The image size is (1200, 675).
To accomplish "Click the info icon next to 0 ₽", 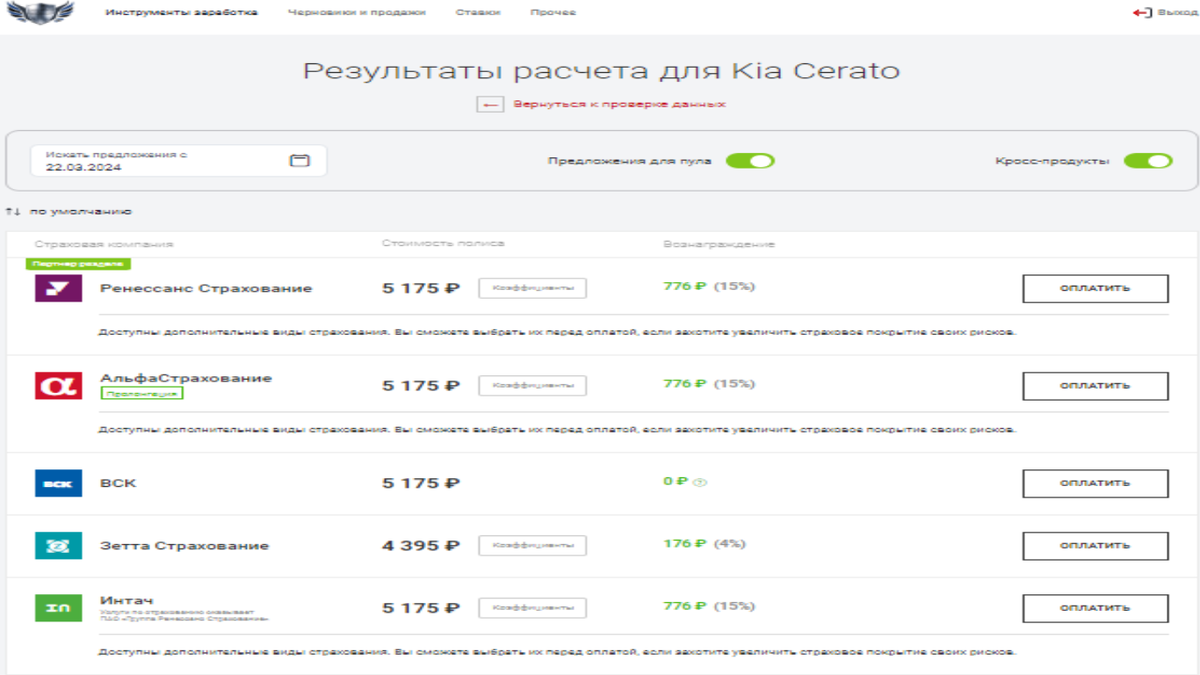I will [x=697, y=483].
